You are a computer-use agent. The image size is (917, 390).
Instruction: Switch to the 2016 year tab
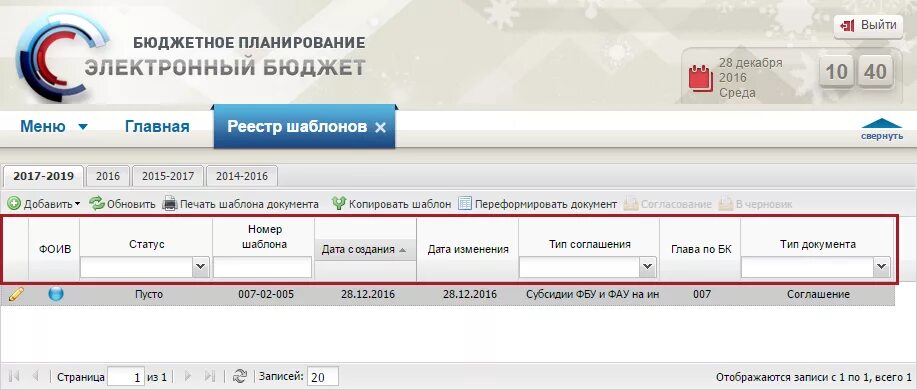coord(108,176)
